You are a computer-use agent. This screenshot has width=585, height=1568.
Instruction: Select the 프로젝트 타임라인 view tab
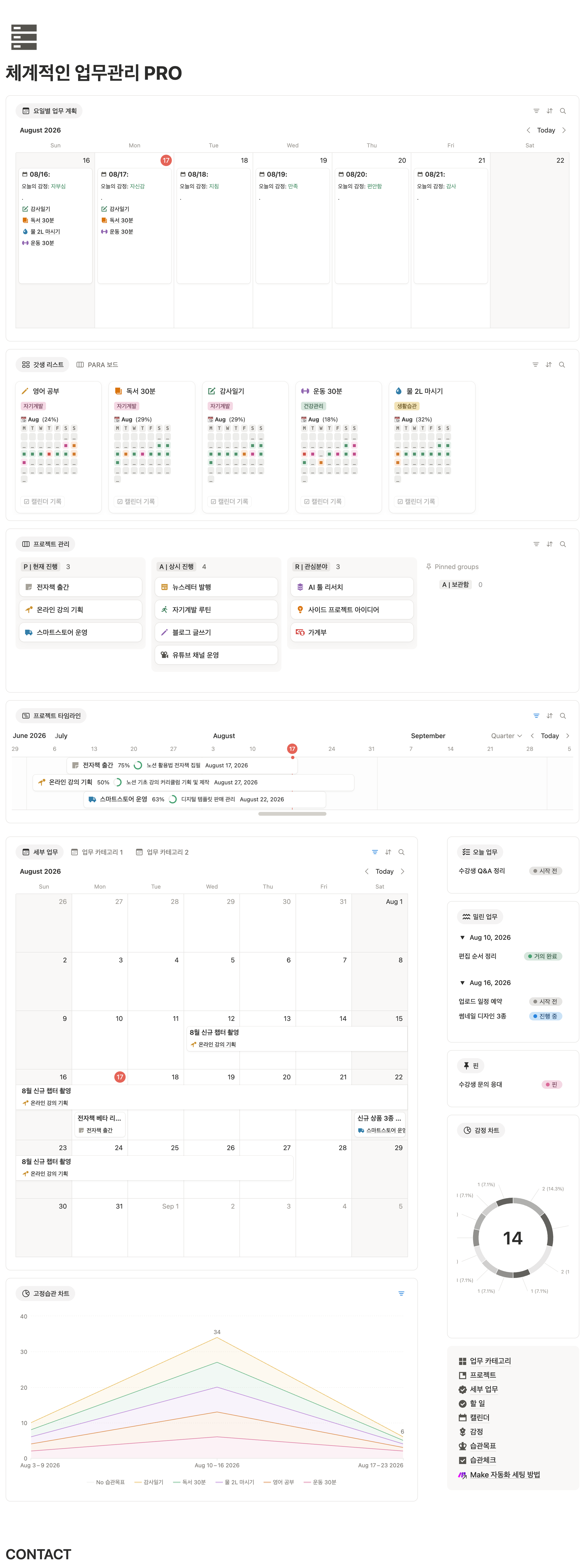[51, 716]
